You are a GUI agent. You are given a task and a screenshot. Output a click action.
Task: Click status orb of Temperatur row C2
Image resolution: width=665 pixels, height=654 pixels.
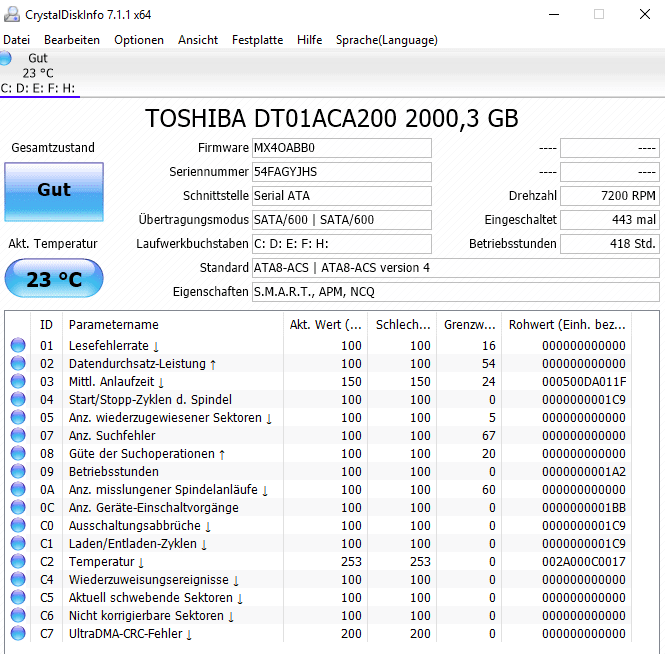pos(18,562)
